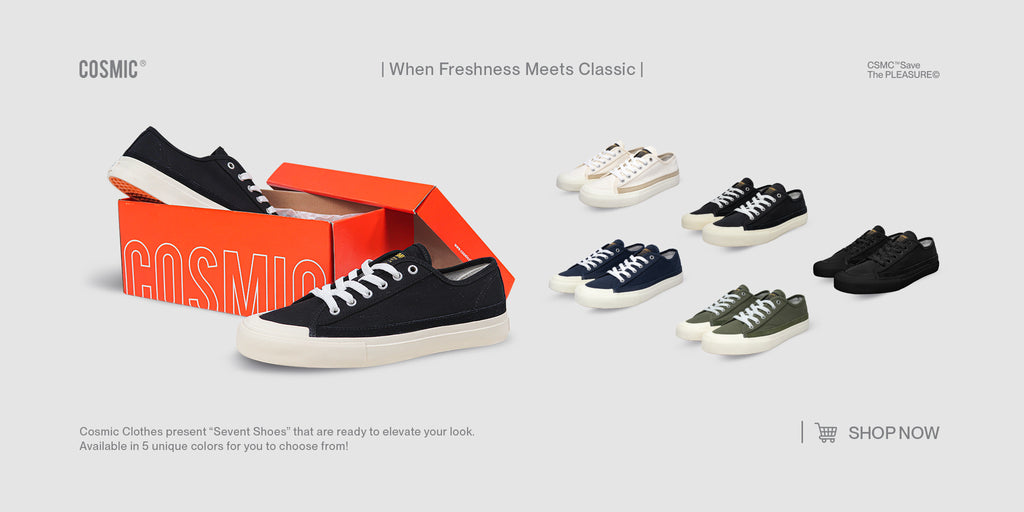This screenshot has width=1024, height=512.
Task: Choose the navy blue sneaker pair
Action: [616, 274]
